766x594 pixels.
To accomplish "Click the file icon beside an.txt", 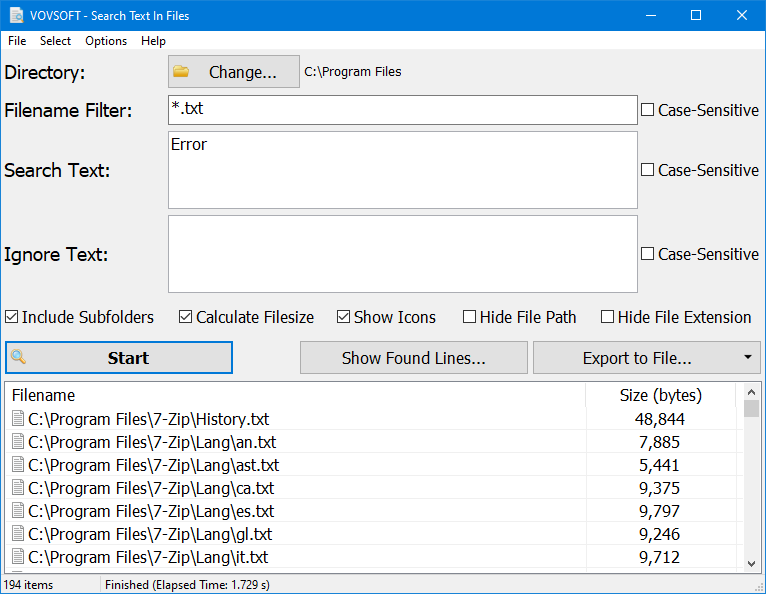I will [x=18, y=442].
